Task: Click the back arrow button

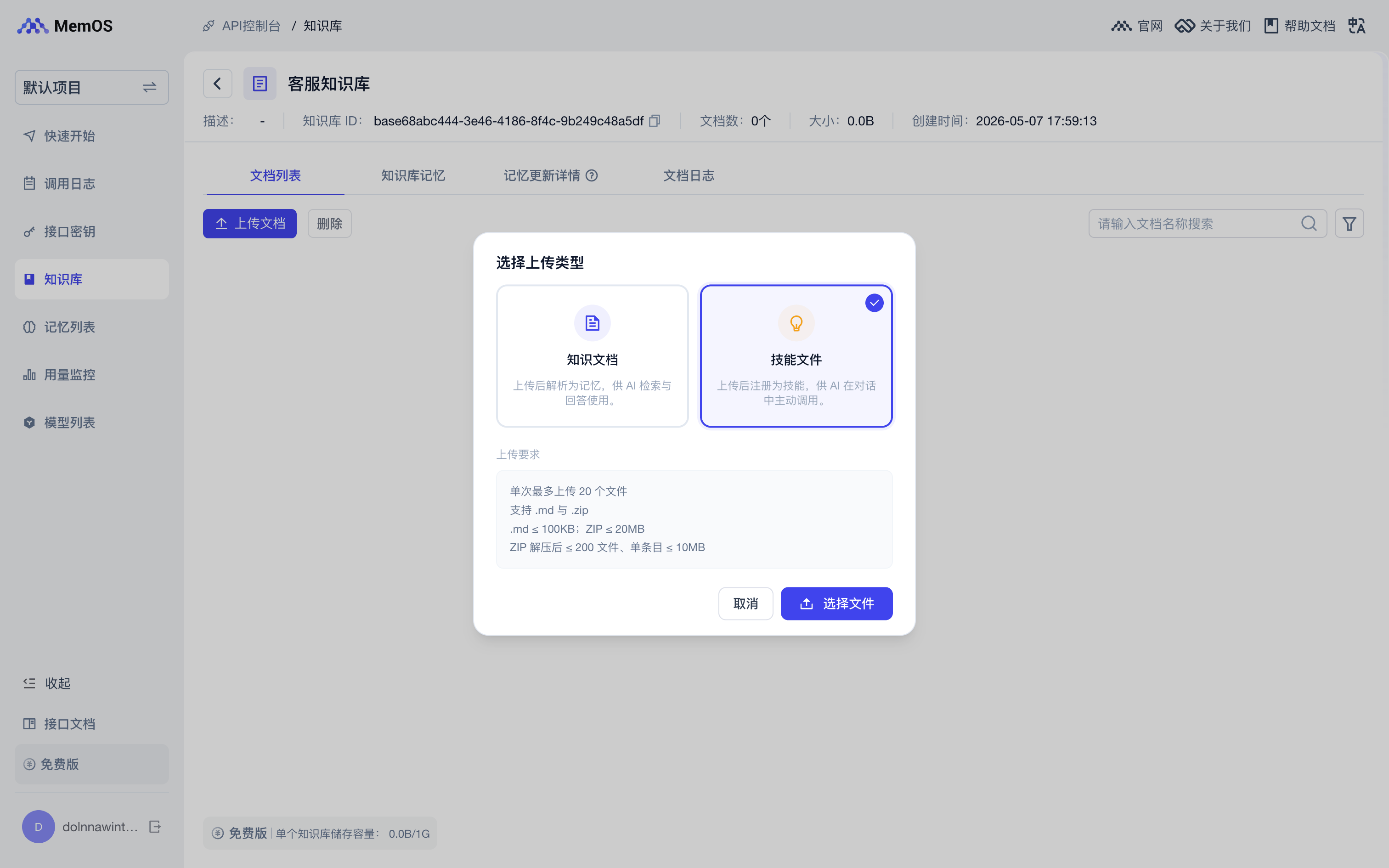Action: [x=218, y=84]
